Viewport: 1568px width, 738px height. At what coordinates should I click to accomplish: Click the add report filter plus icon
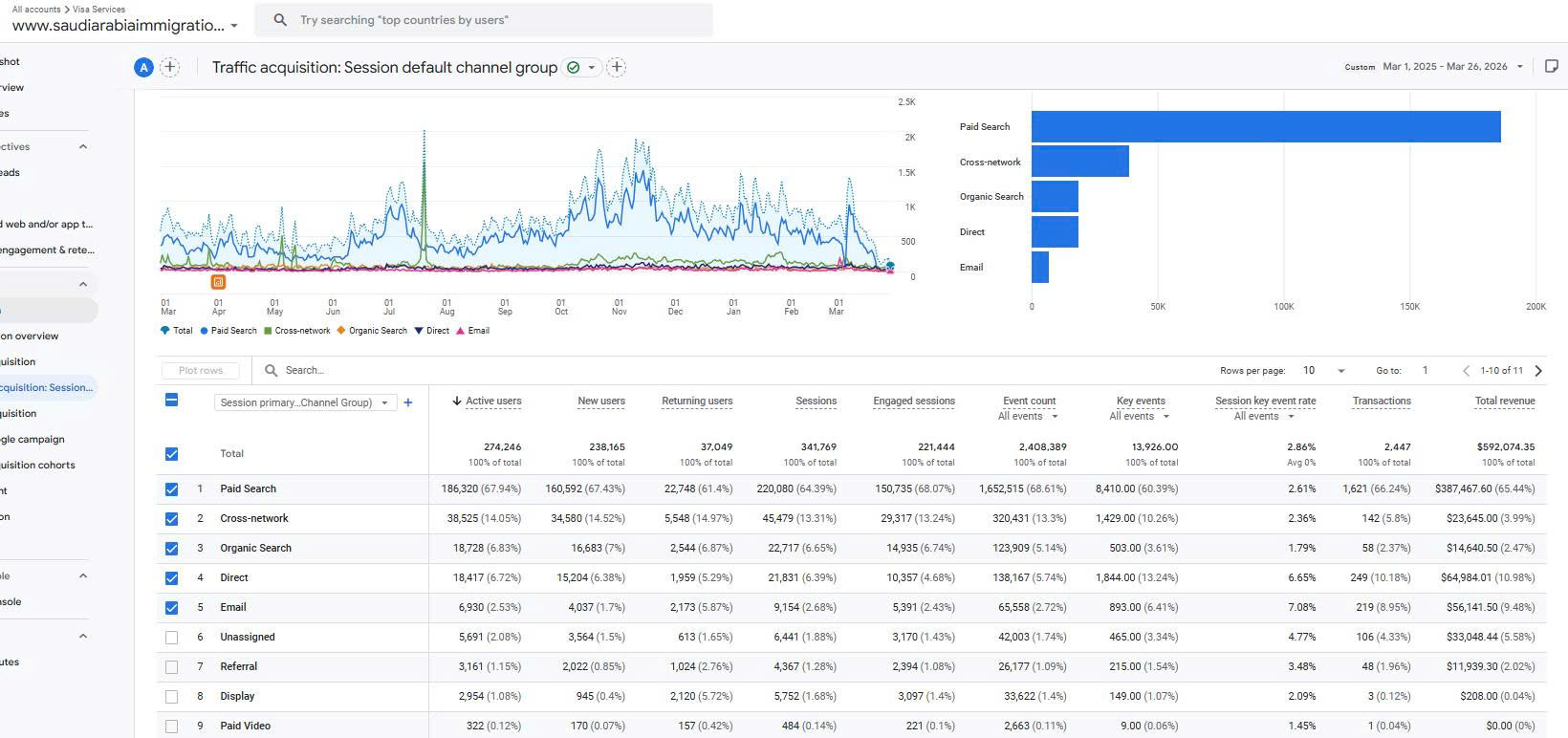(x=617, y=67)
